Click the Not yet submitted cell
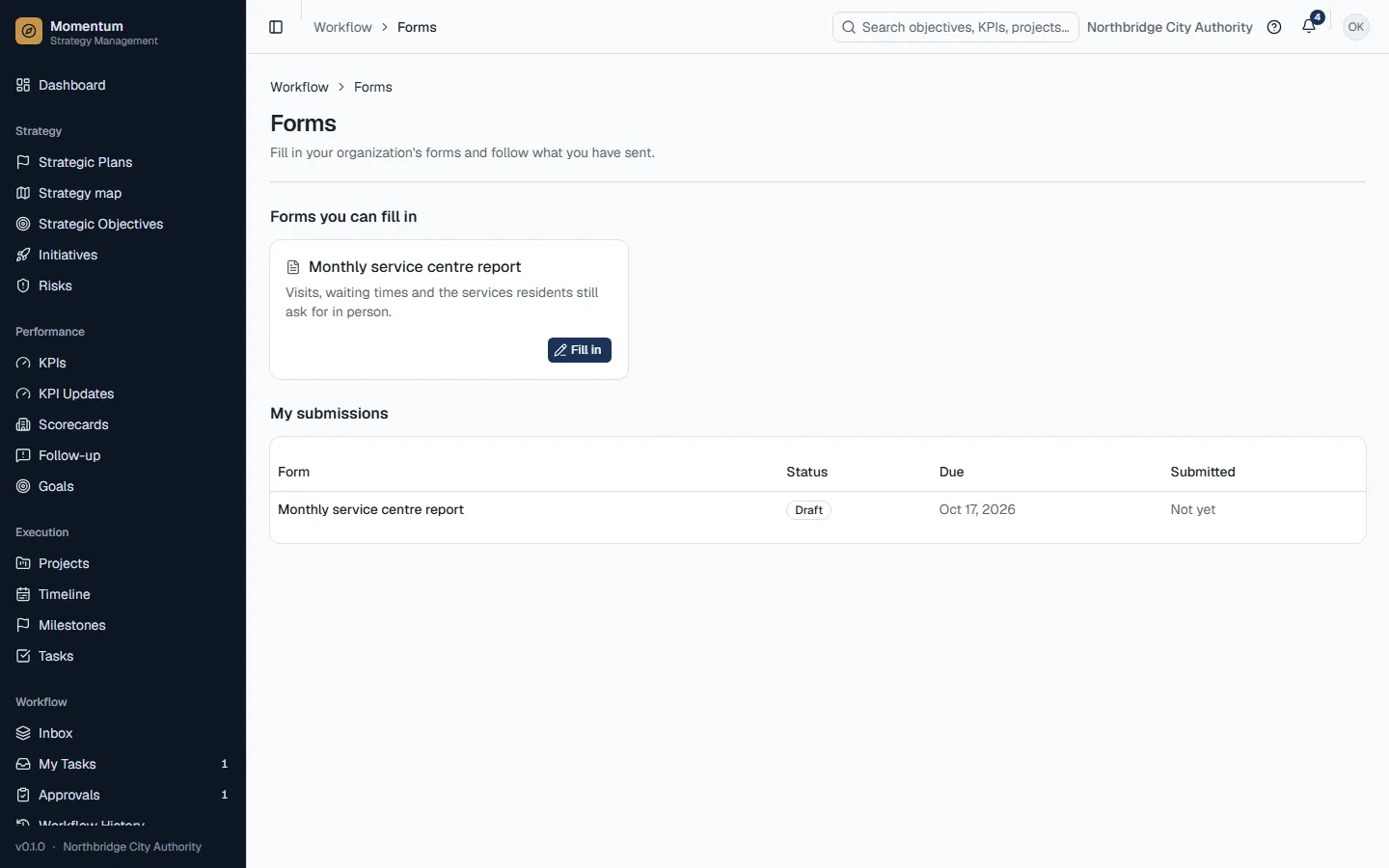1389x868 pixels. pos(1192,509)
